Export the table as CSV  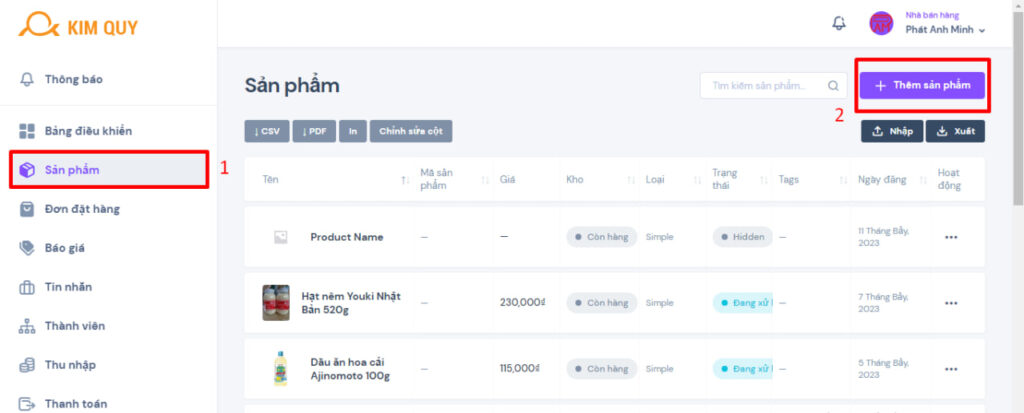[x=267, y=131]
